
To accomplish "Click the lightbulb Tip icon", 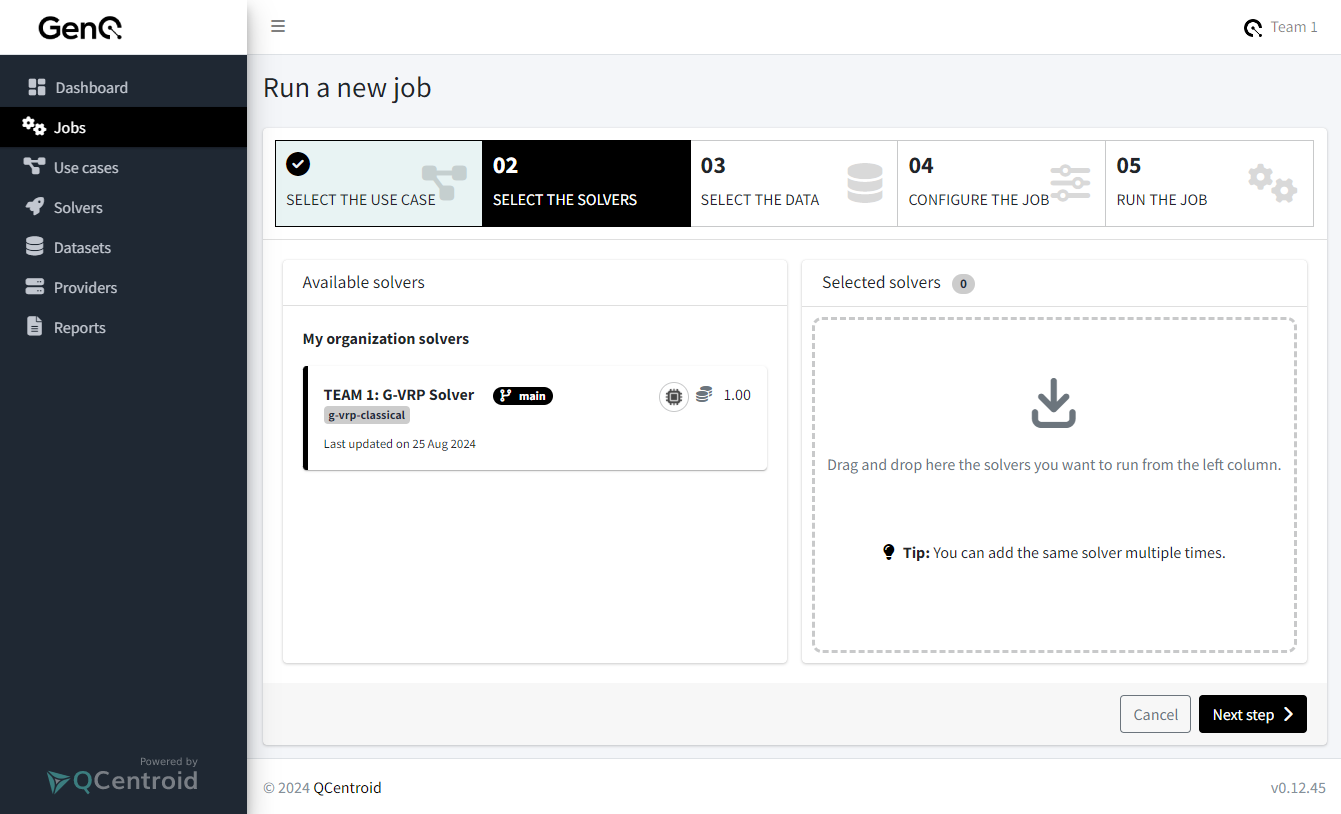I will tap(889, 552).
